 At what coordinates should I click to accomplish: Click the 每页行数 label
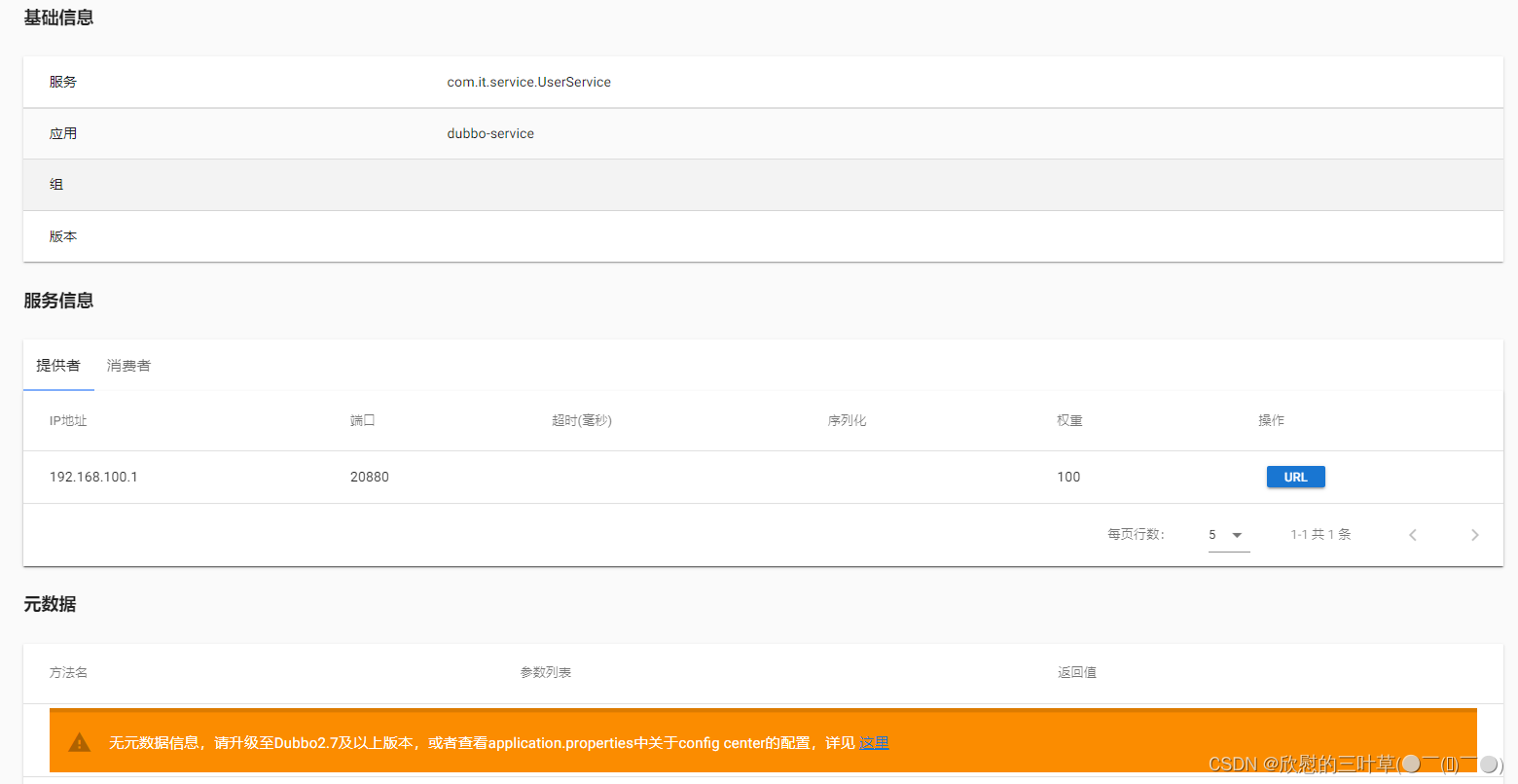click(x=1136, y=534)
